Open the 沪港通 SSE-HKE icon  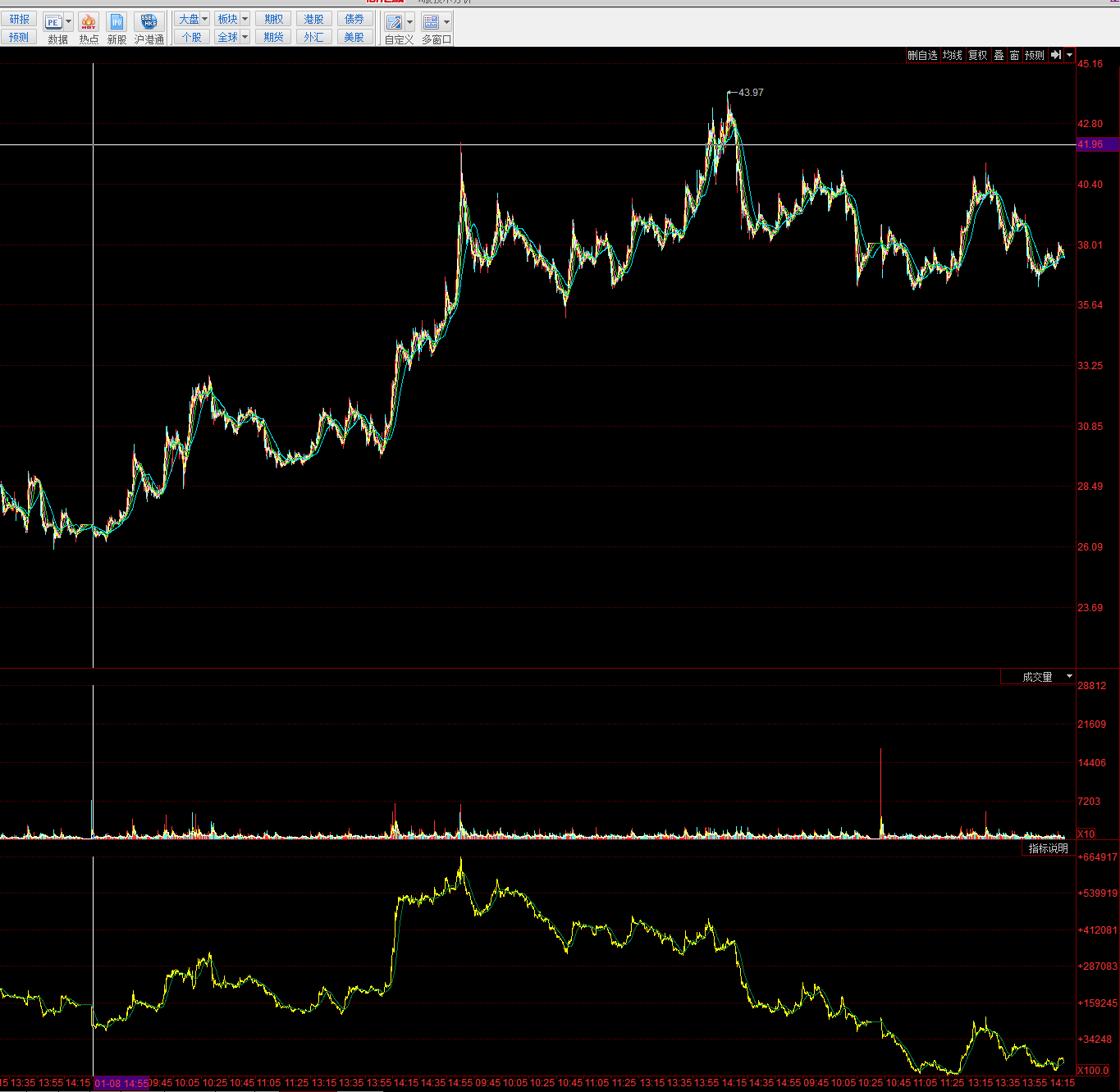click(149, 22)
